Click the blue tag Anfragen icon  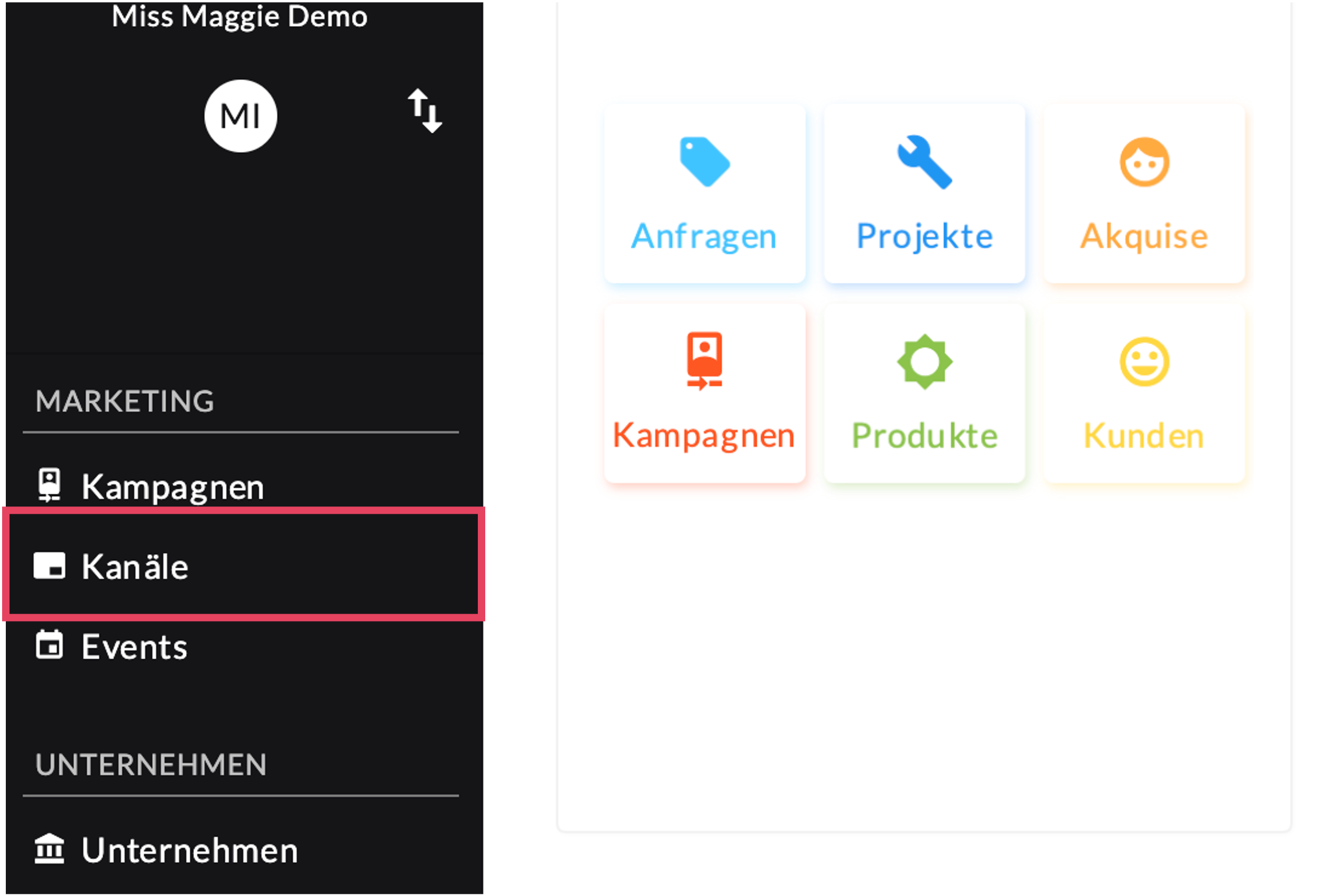point(704,162)
